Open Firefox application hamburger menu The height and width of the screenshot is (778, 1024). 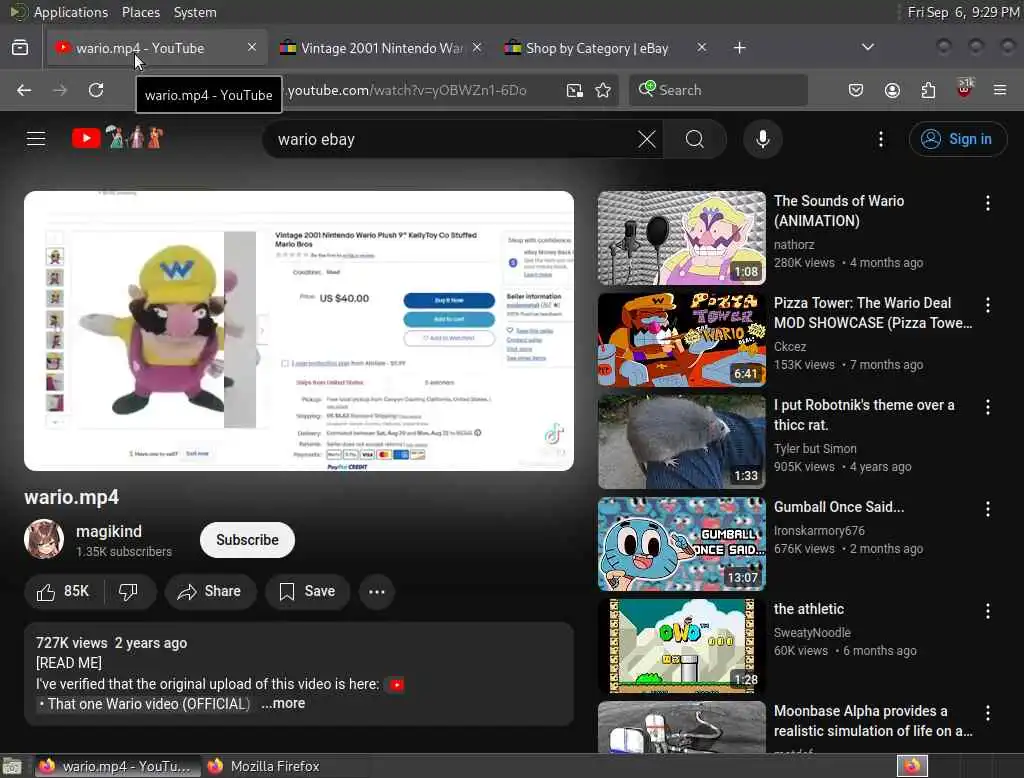[1000, 90]
